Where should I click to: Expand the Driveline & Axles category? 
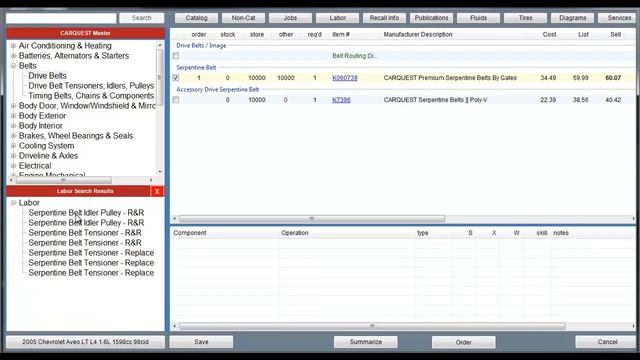[x=13, y=156]
